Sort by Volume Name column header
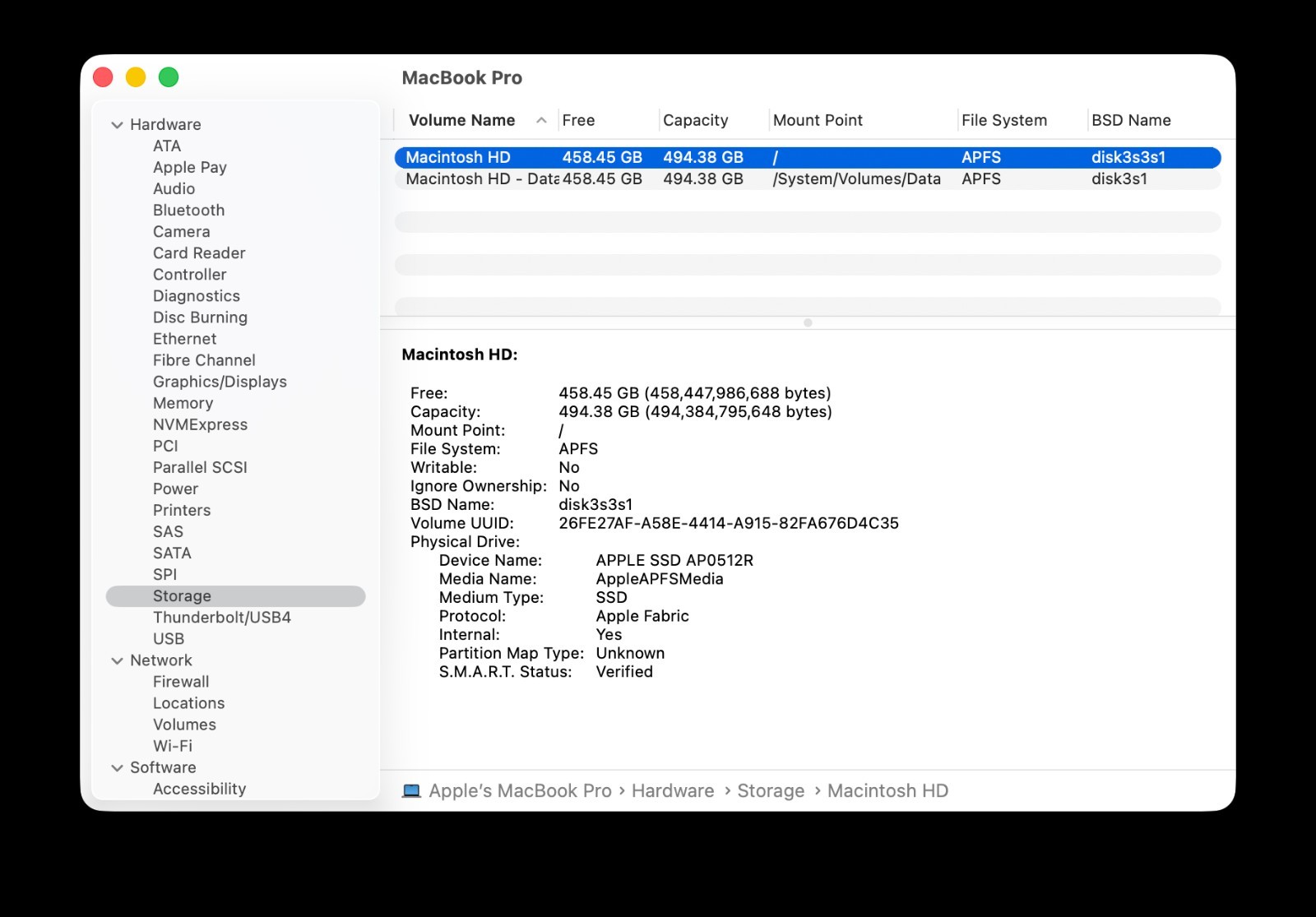The height and width of the screenshot is (917, 1316). pyautogui.click(x=461, y=120)
